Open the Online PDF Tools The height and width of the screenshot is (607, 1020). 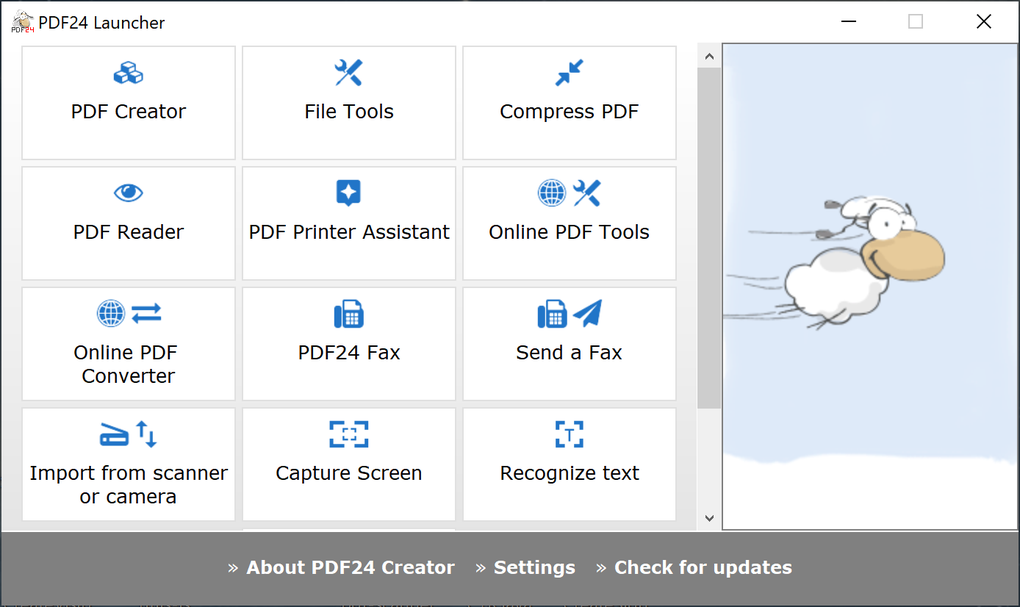tap(568, 223)
